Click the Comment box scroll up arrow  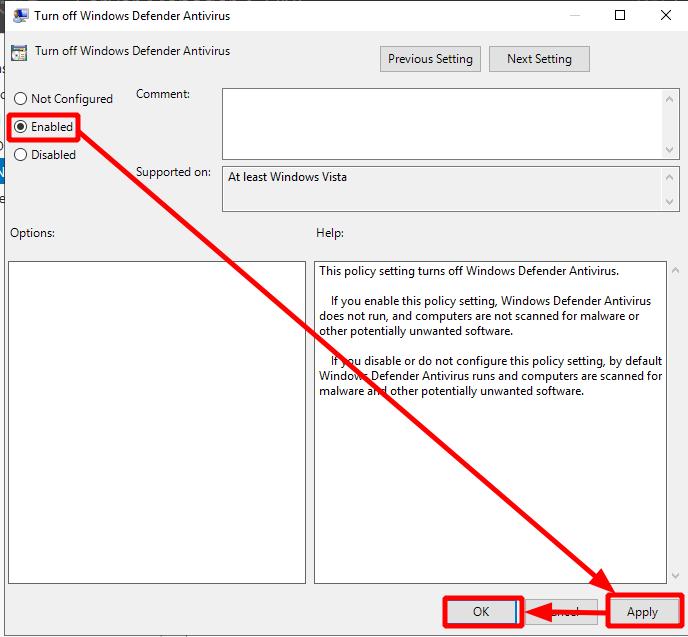click(669, 99)
